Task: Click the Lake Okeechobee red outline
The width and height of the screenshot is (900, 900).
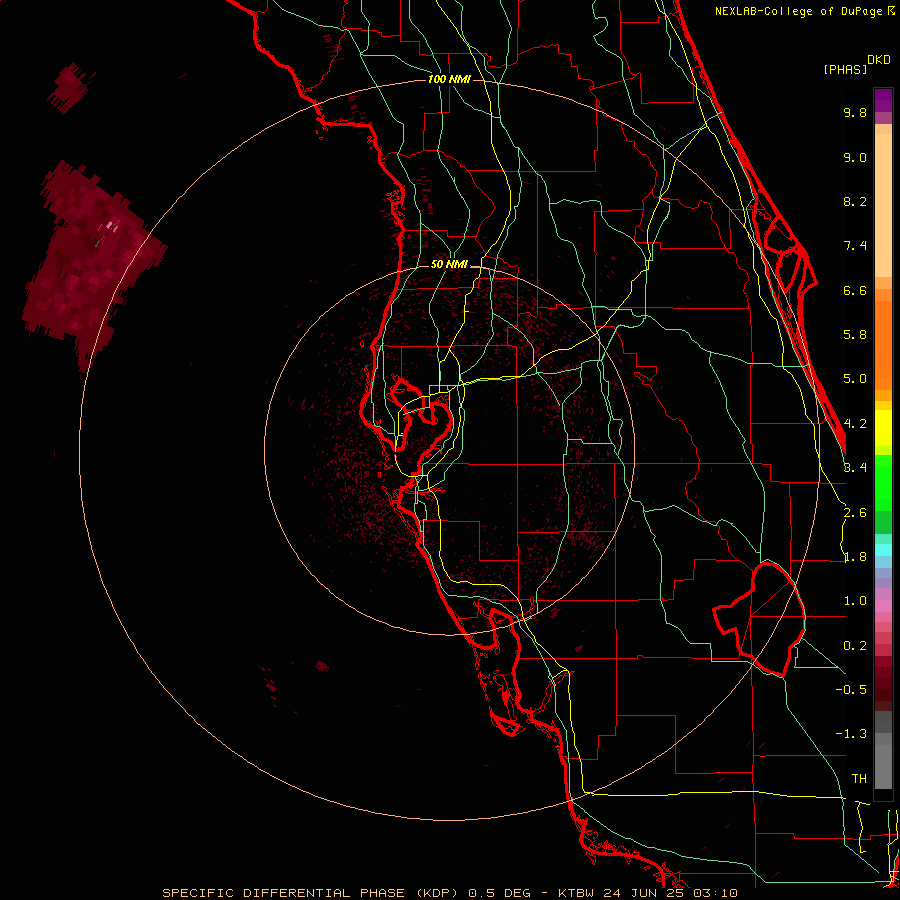Action: pyautogui.click(x=759, y=619)
